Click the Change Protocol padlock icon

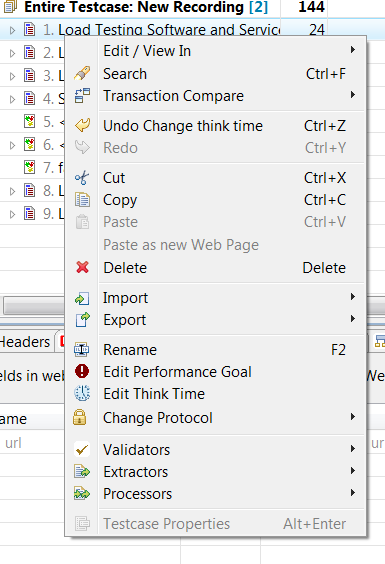80,418
